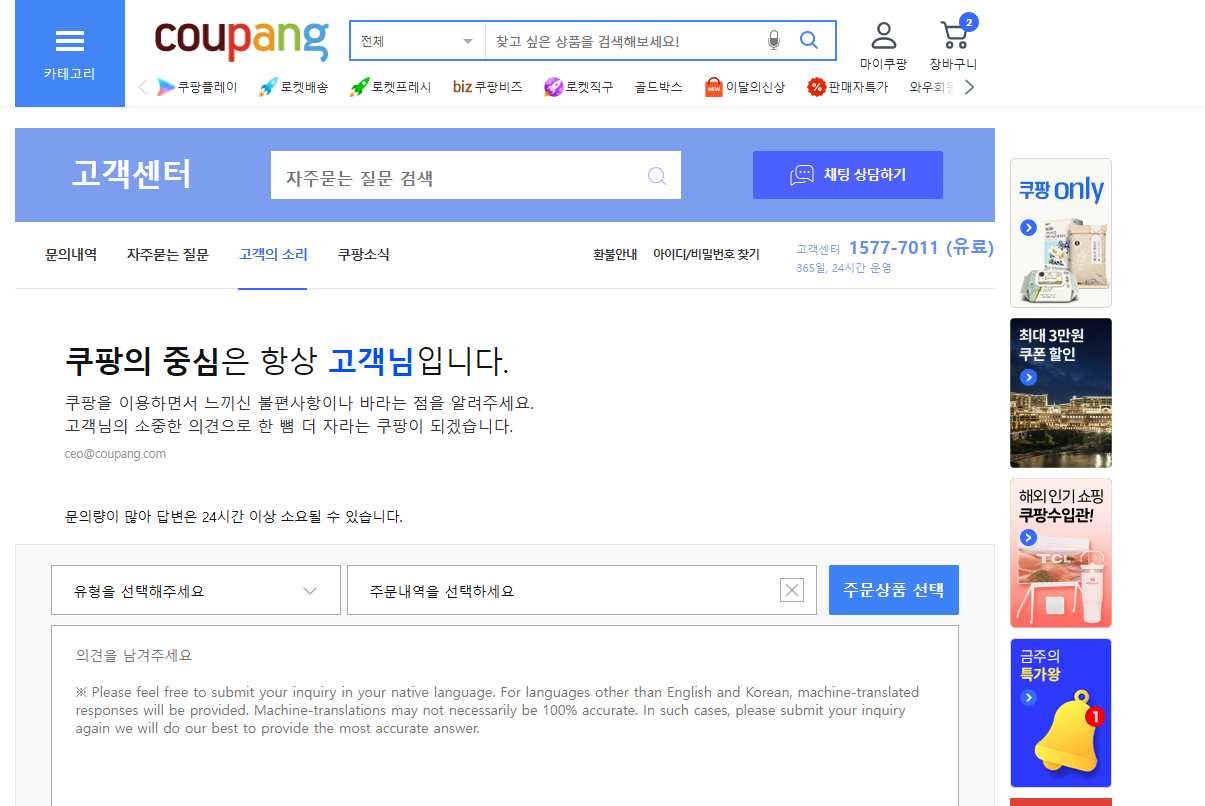Select the 고객의 소리 tab
Screen dimensions: 1205x806
click(x=273, y=255)
